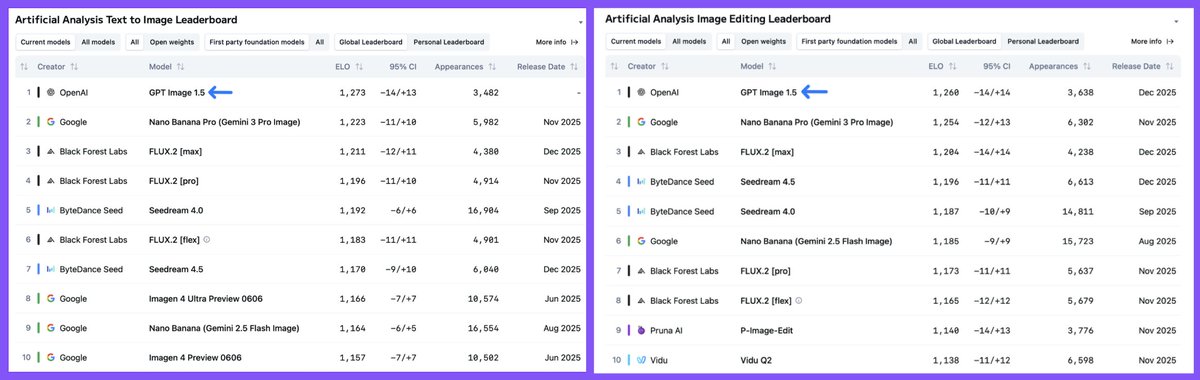Image resolution: width=1200 pixels, height=380 pixels.
Task: Click Black Forest Labs logo next to FLUX.2 [max] in right table
Action: pyautogui.click(x=640, y=152)
